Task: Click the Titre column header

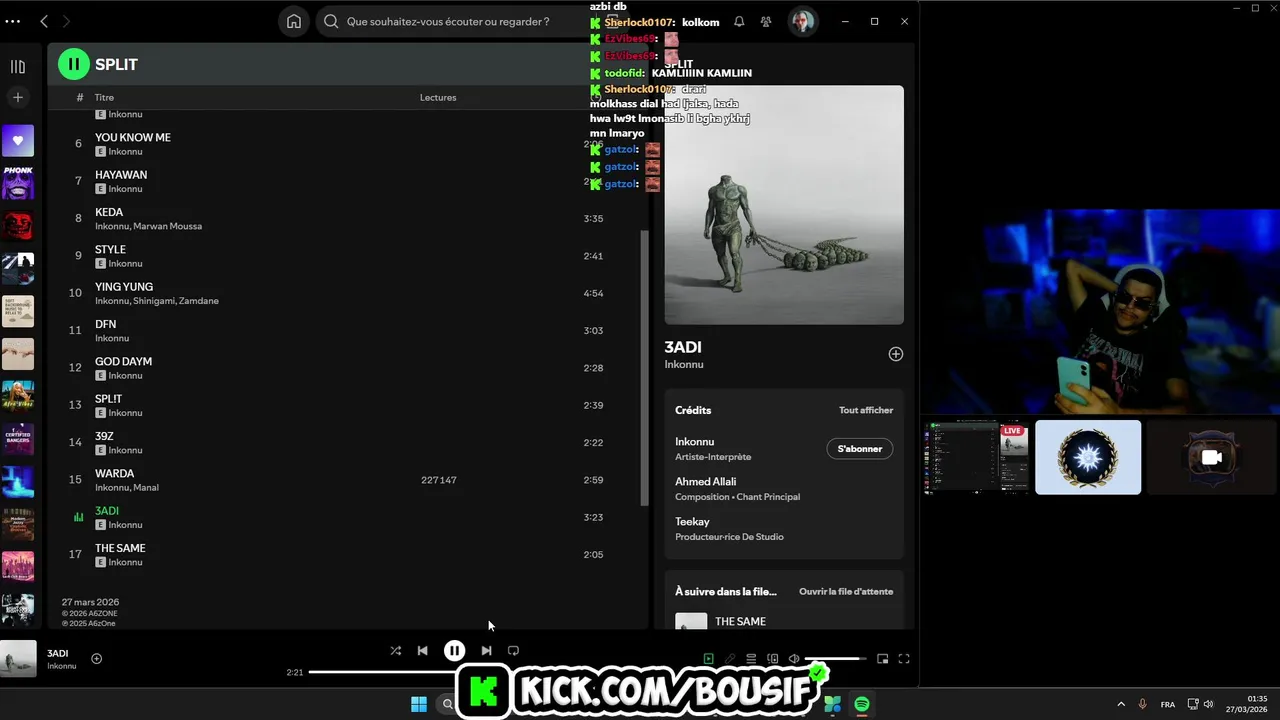Action: point(104,98)
